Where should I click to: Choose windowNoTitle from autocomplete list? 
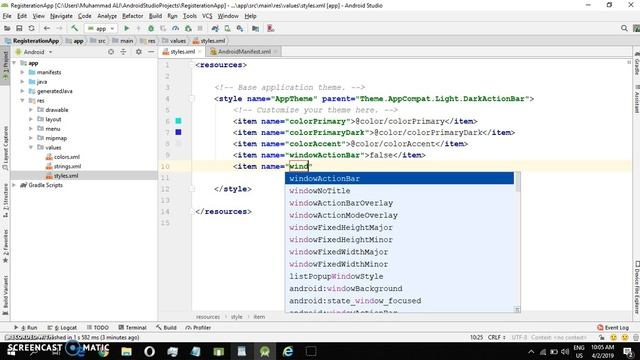click(399, 191)
